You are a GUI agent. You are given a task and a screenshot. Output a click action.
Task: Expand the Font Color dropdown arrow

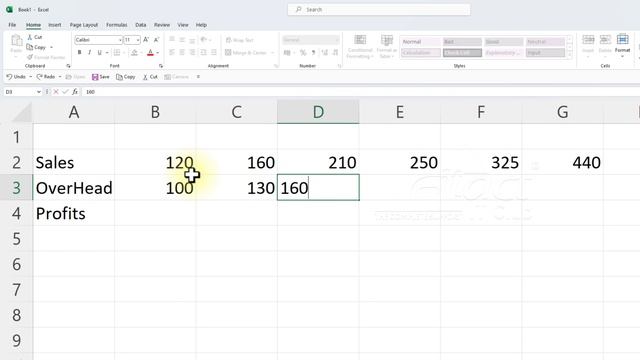coord(158,53)
